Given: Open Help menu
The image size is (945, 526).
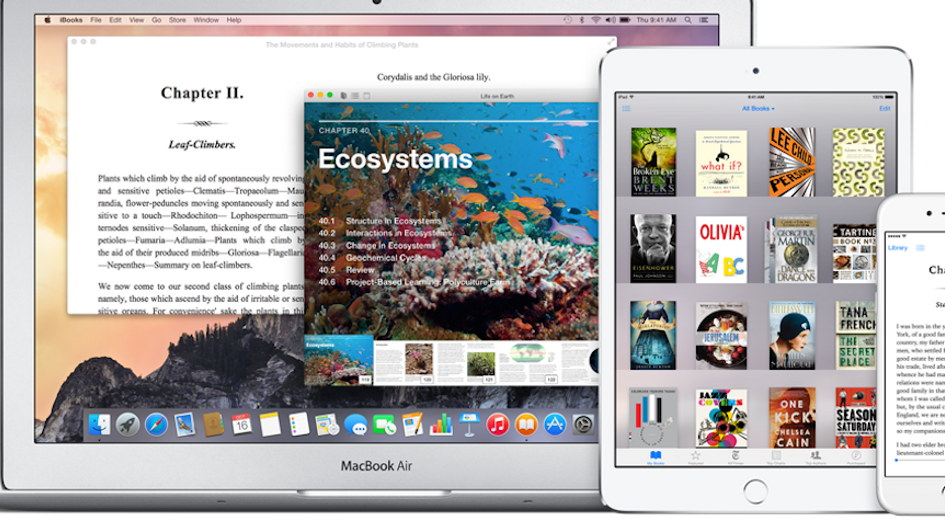Looking at the screenshot, I should coord(234,20).
